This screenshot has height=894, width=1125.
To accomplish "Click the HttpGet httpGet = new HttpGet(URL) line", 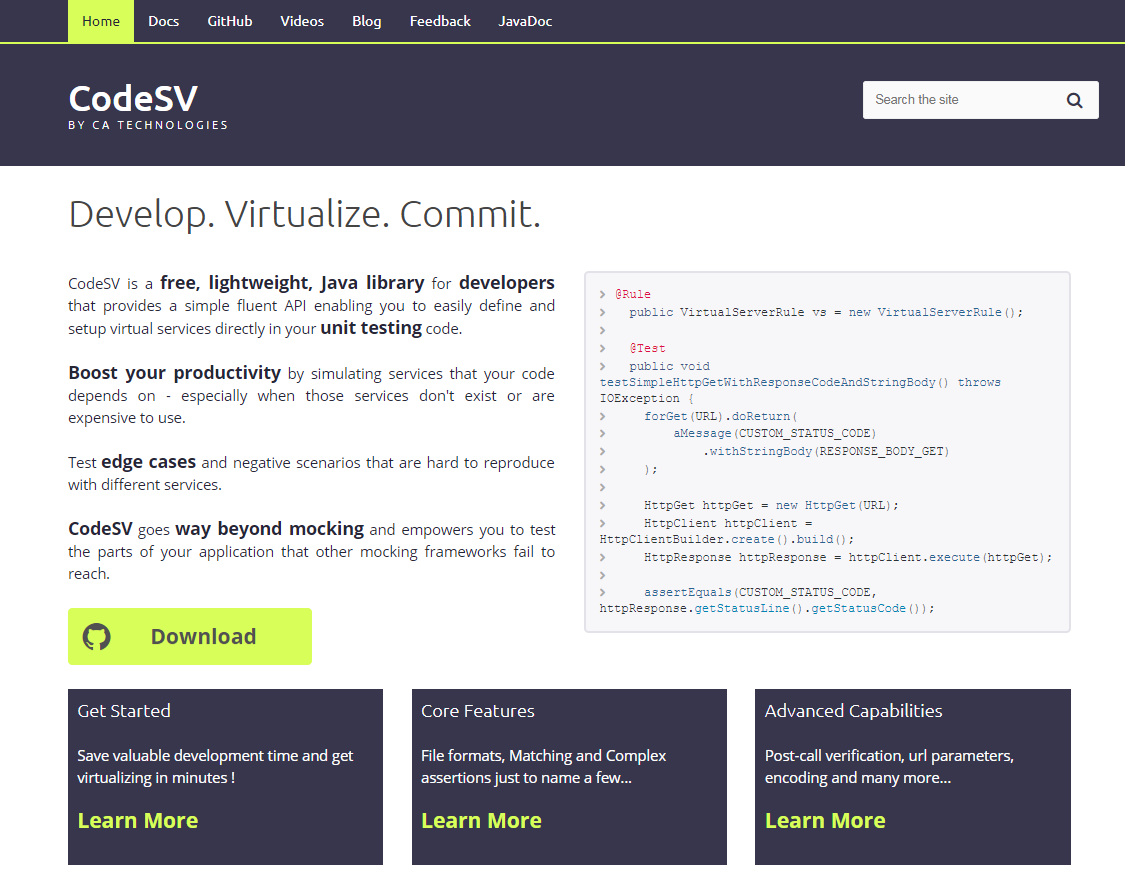I will pyautogui.click(x=771, y=505).
